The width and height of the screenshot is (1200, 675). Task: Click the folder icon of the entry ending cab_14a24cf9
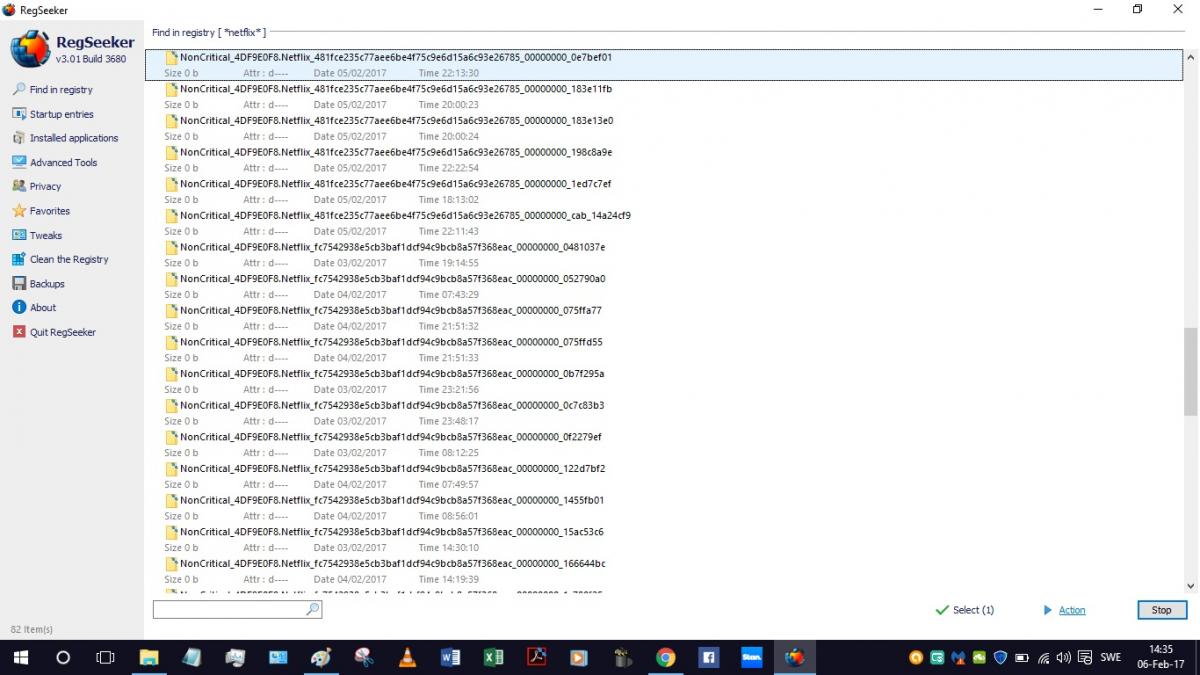tap(172, 215)
